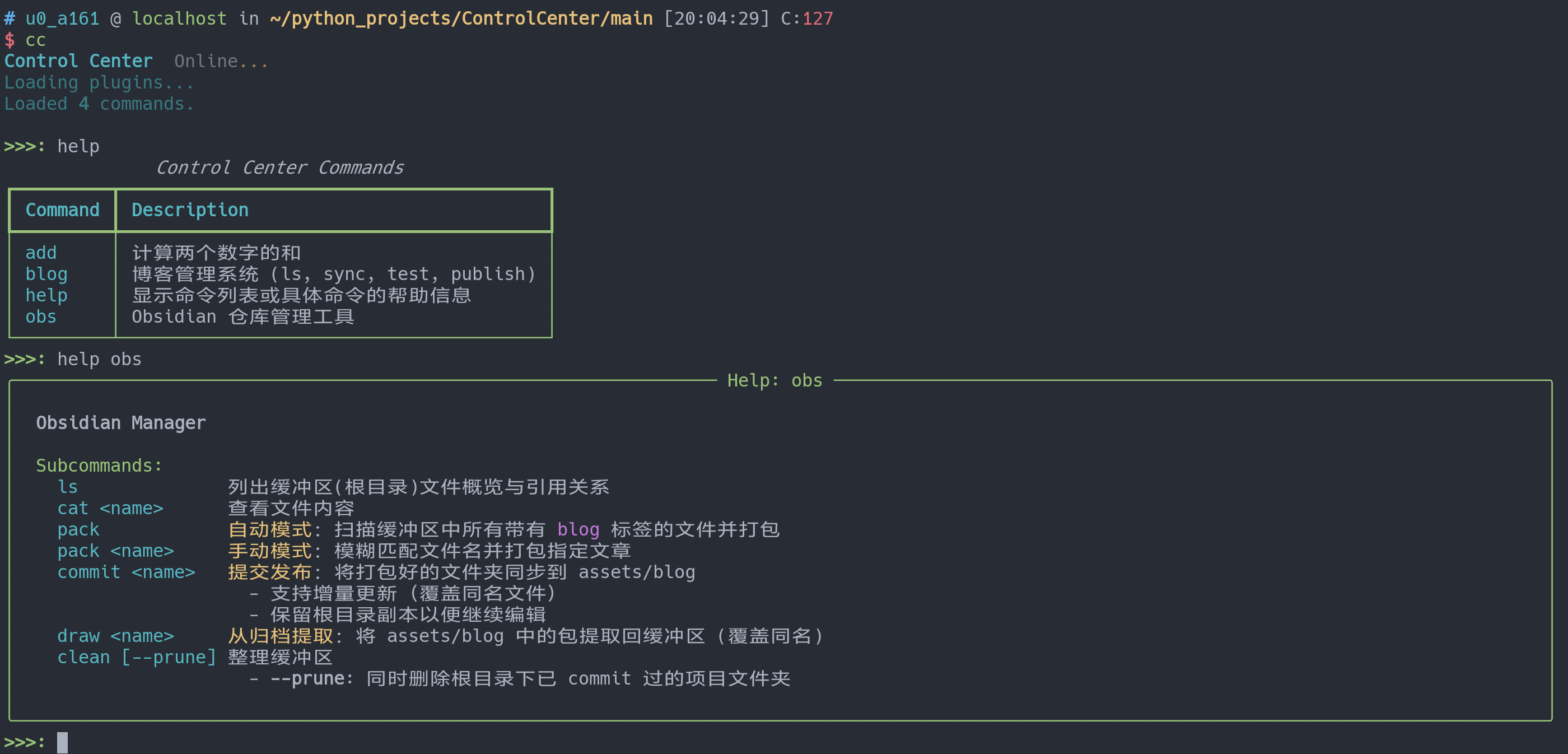Click the 'Obsidian Manager' heading
The height and width of the screenshot is (754, 1568).
click(120, 423)
